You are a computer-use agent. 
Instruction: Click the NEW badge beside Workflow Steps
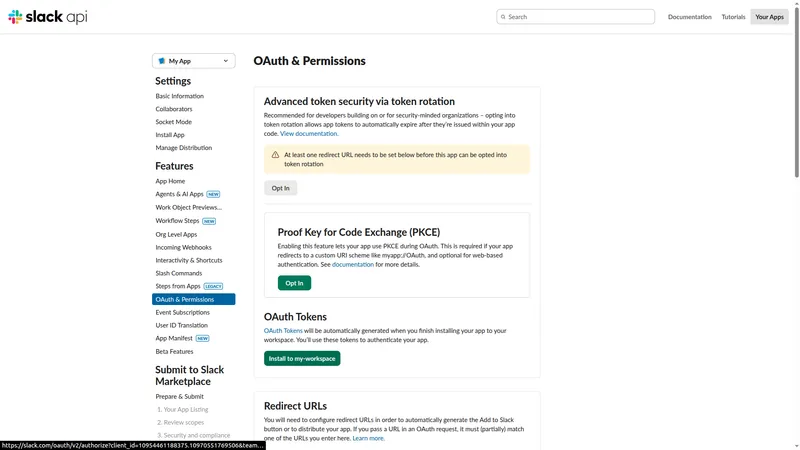tap(209, 221)
